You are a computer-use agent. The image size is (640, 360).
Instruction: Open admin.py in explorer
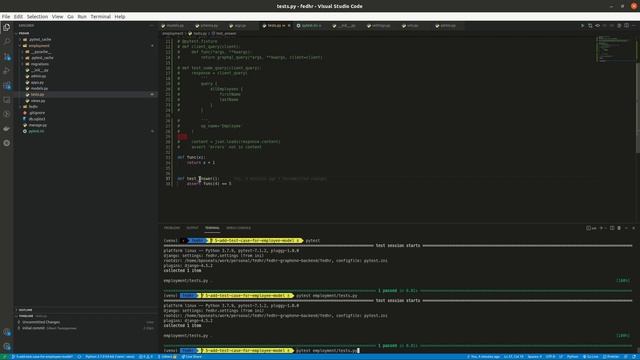[38, 76]
